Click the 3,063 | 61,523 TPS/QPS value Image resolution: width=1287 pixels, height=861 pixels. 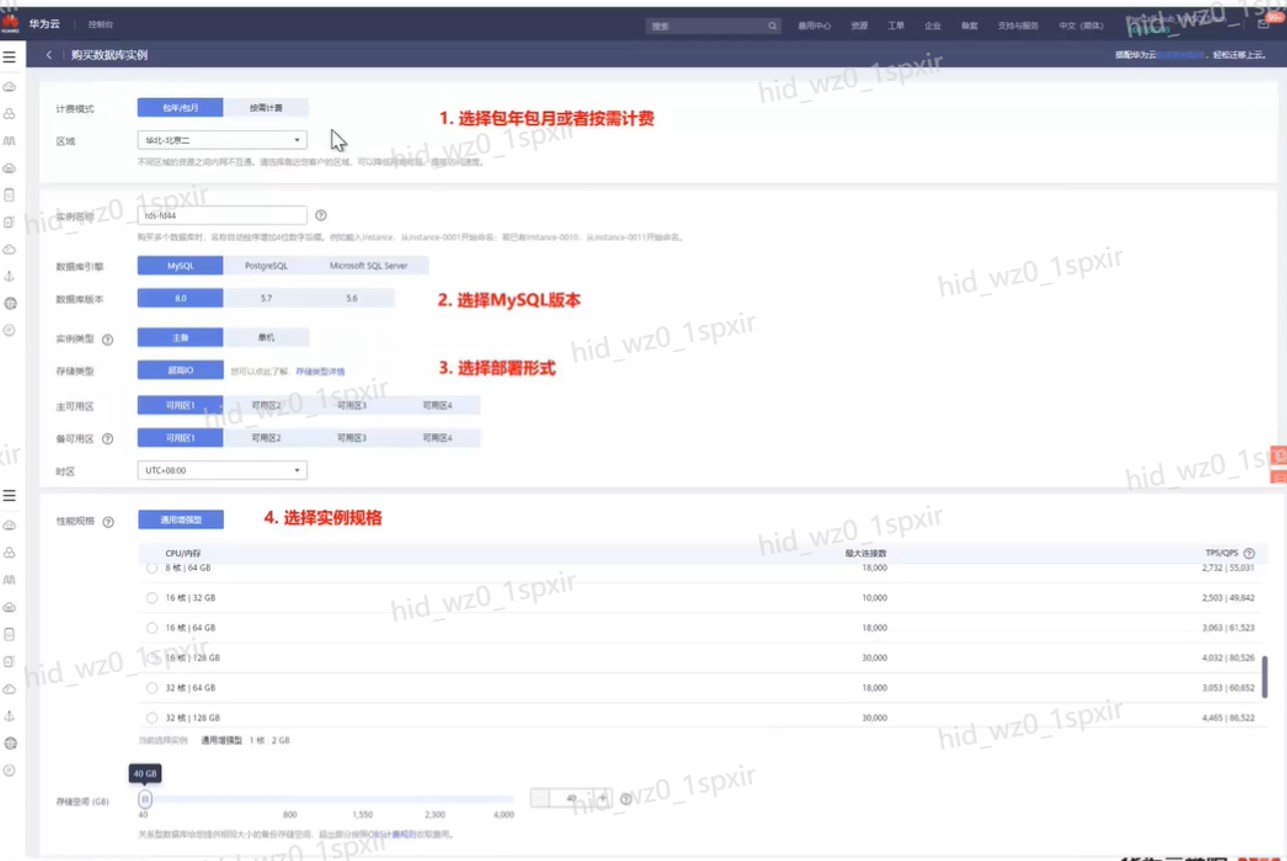pos(1228,628)
